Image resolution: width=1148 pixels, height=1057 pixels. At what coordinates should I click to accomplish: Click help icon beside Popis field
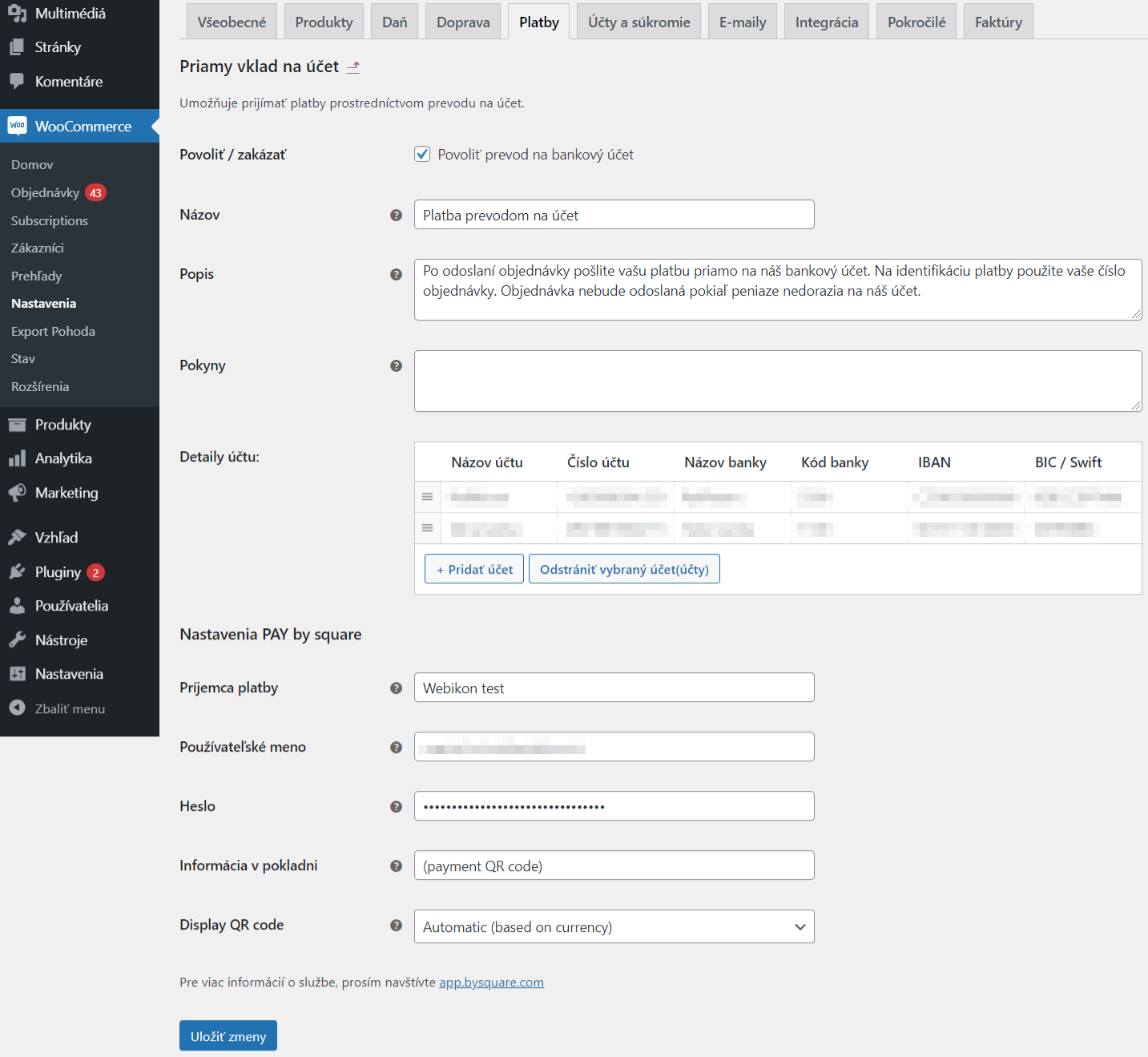click(x=396, y=274)
